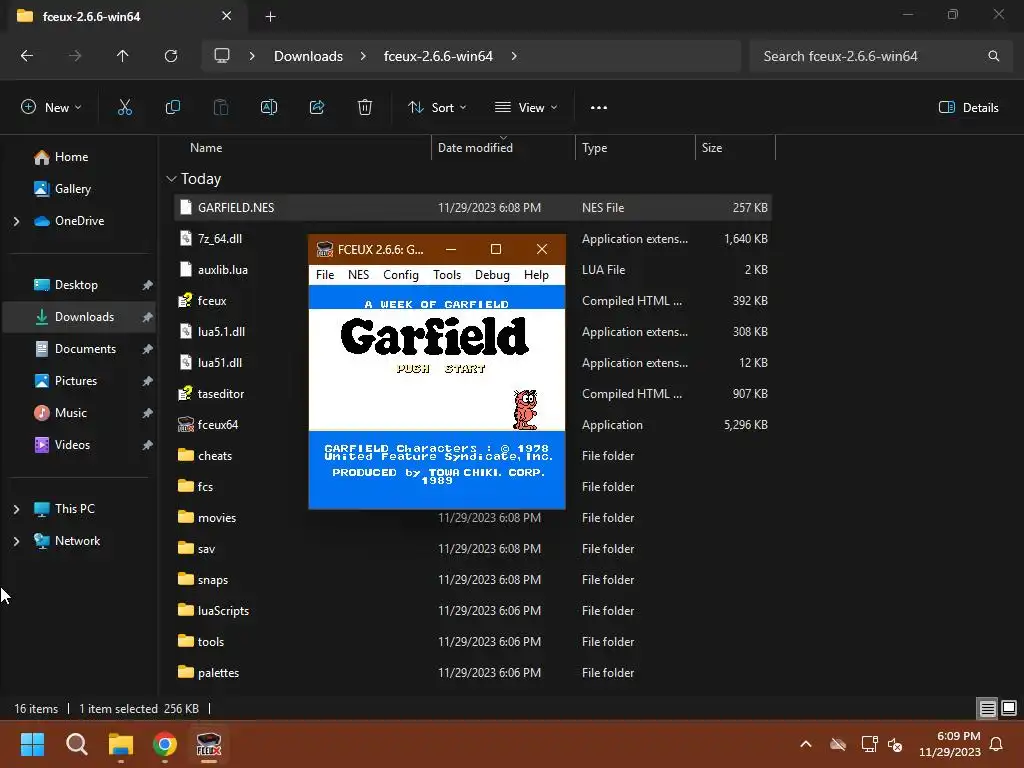Viewport: 1024px width, 768px height.
Task: Click the Copy icon in toolbar
Action: 173,108
